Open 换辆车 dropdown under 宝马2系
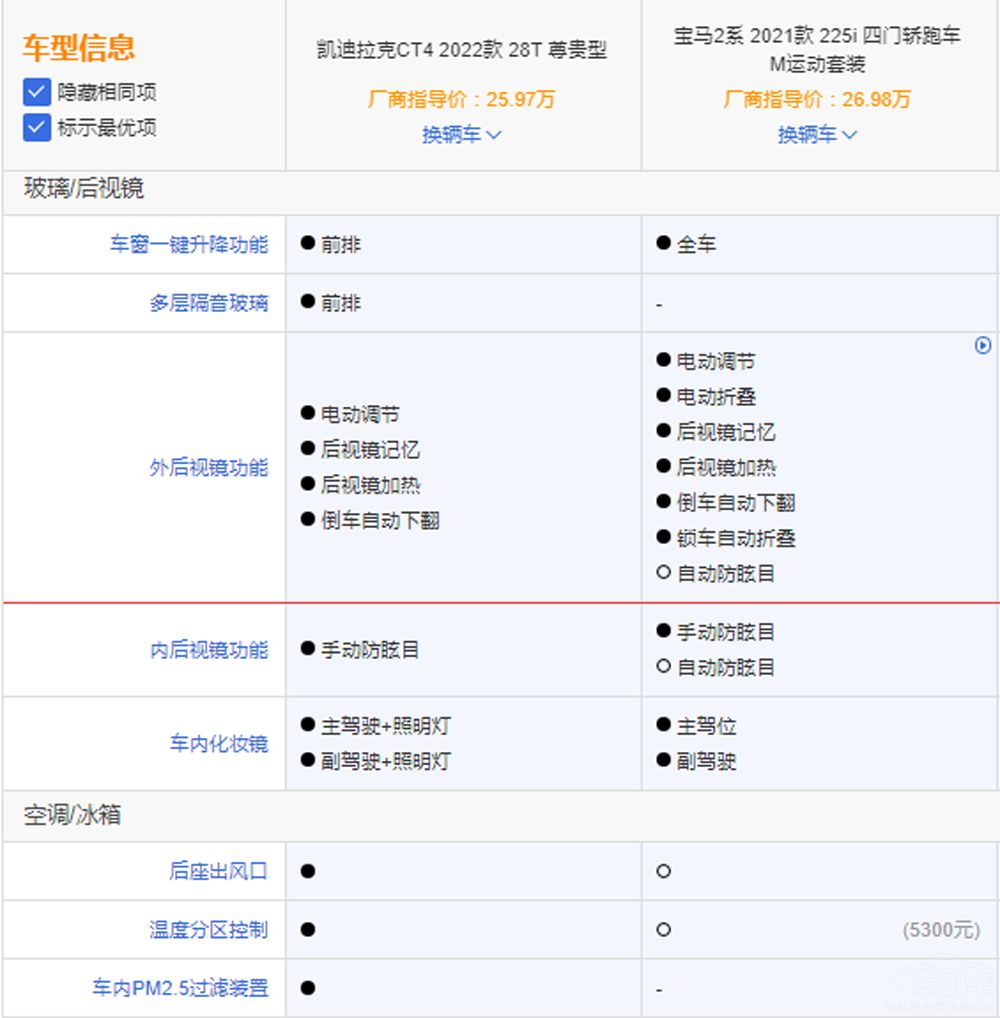This screenshot has height=1018, width=1000. click(817, 135)
